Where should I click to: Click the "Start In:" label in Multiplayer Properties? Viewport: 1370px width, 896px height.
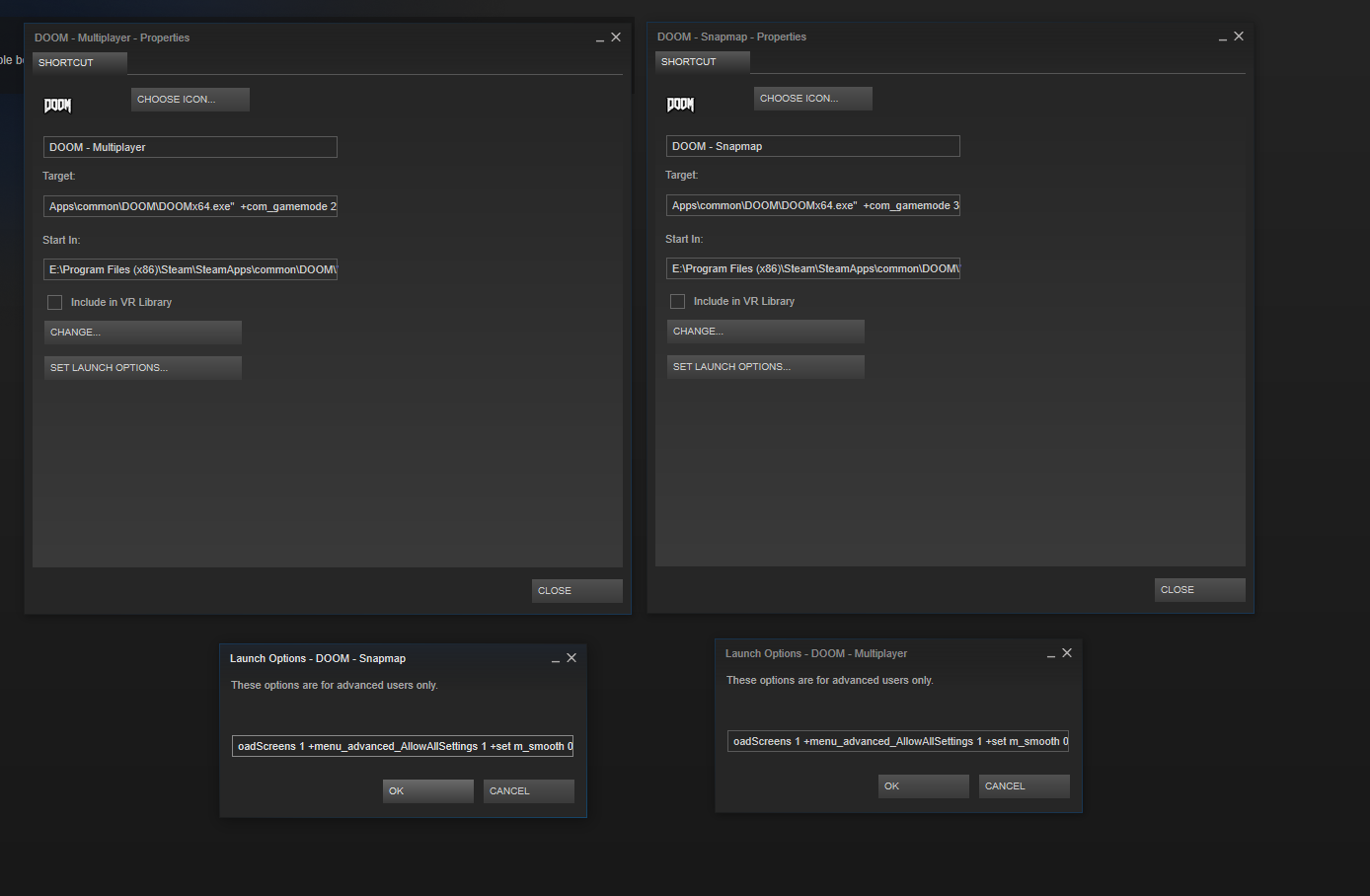coord(61,241)
